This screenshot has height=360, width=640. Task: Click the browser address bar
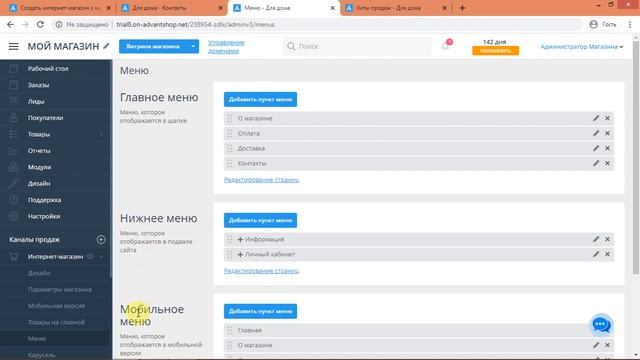(316, 24)
